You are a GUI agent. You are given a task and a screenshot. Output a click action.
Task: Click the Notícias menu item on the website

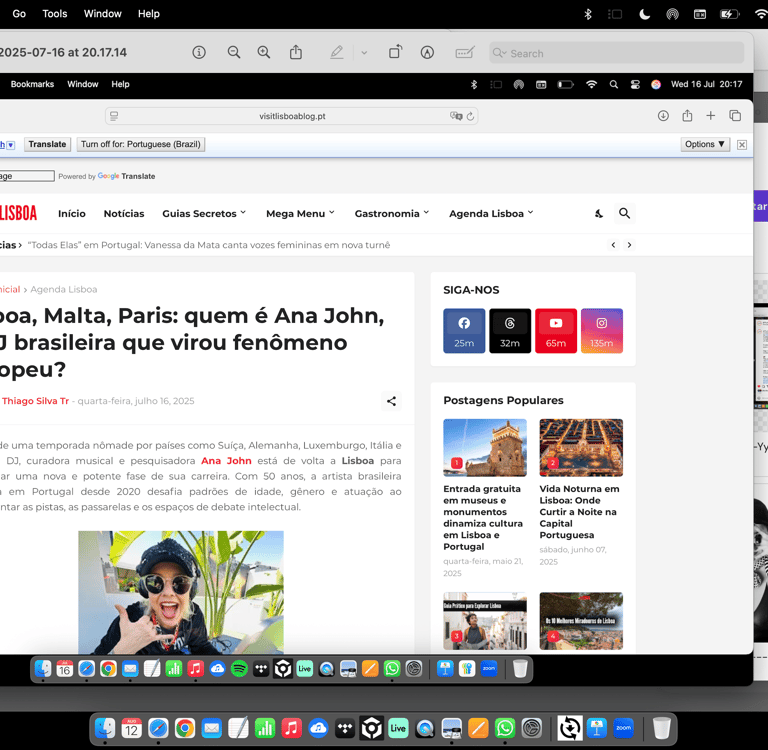pos(124,214)
